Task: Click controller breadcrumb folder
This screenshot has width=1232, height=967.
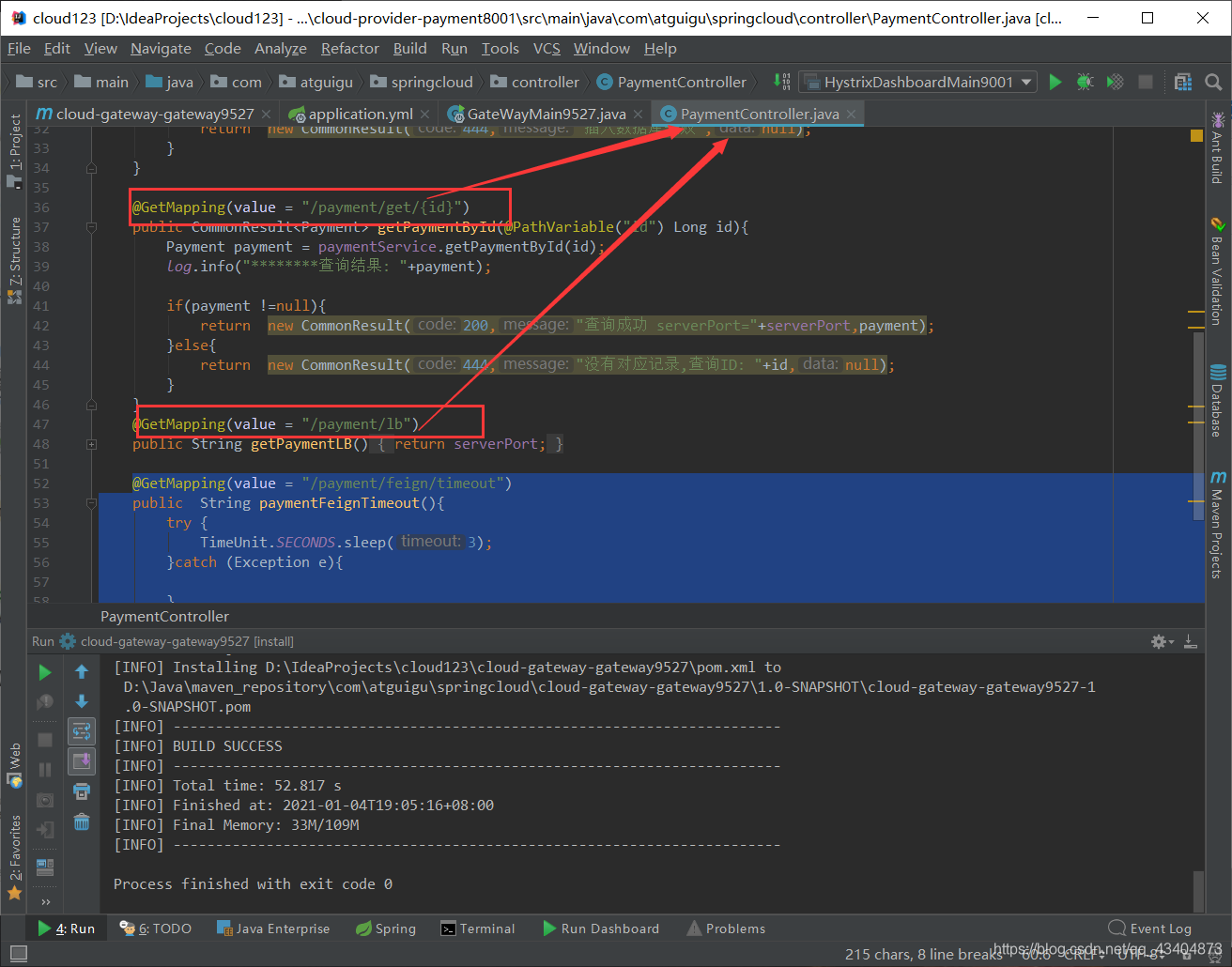Action: [x=535, y=82]
